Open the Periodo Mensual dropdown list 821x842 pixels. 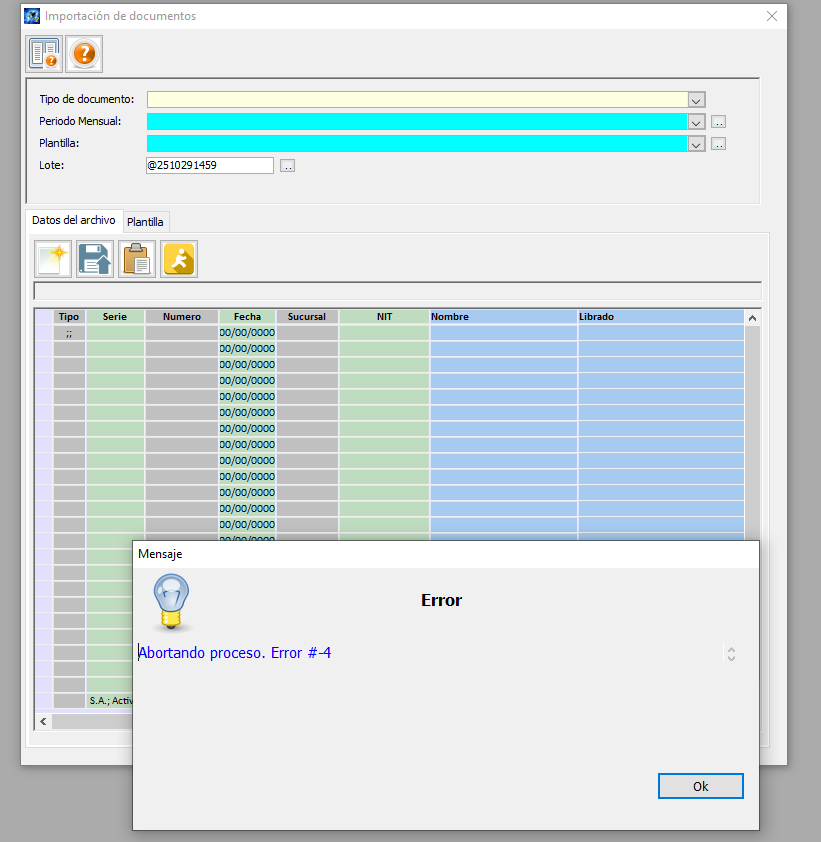point(696,122)
